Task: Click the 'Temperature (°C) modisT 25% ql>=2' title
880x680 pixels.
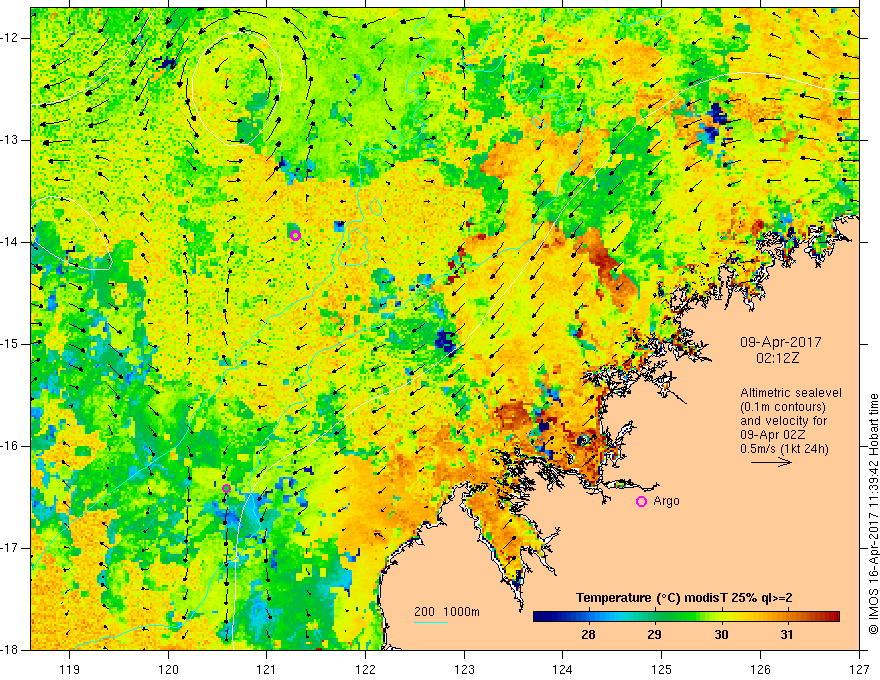Action: 684,598
